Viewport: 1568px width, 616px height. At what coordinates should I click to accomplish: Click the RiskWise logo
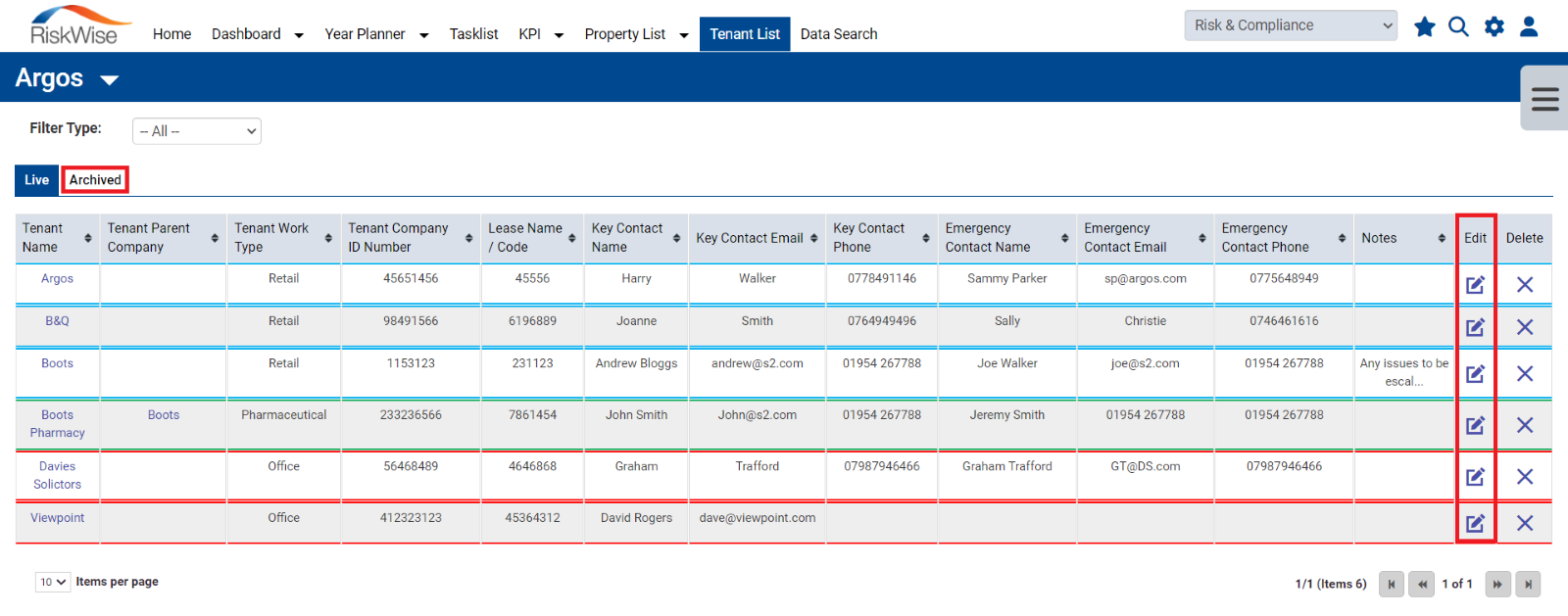(x=78, y=25)
